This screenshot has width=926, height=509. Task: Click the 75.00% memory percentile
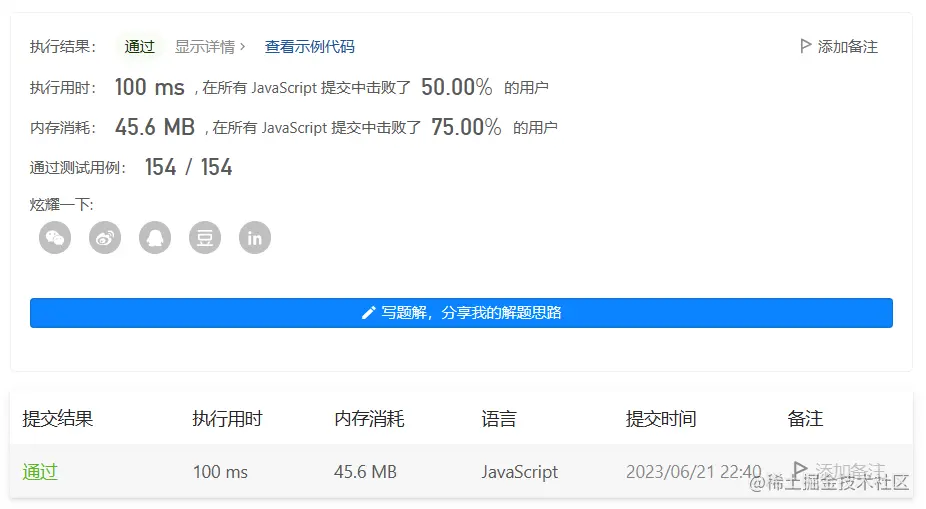(x=466, y=127)
